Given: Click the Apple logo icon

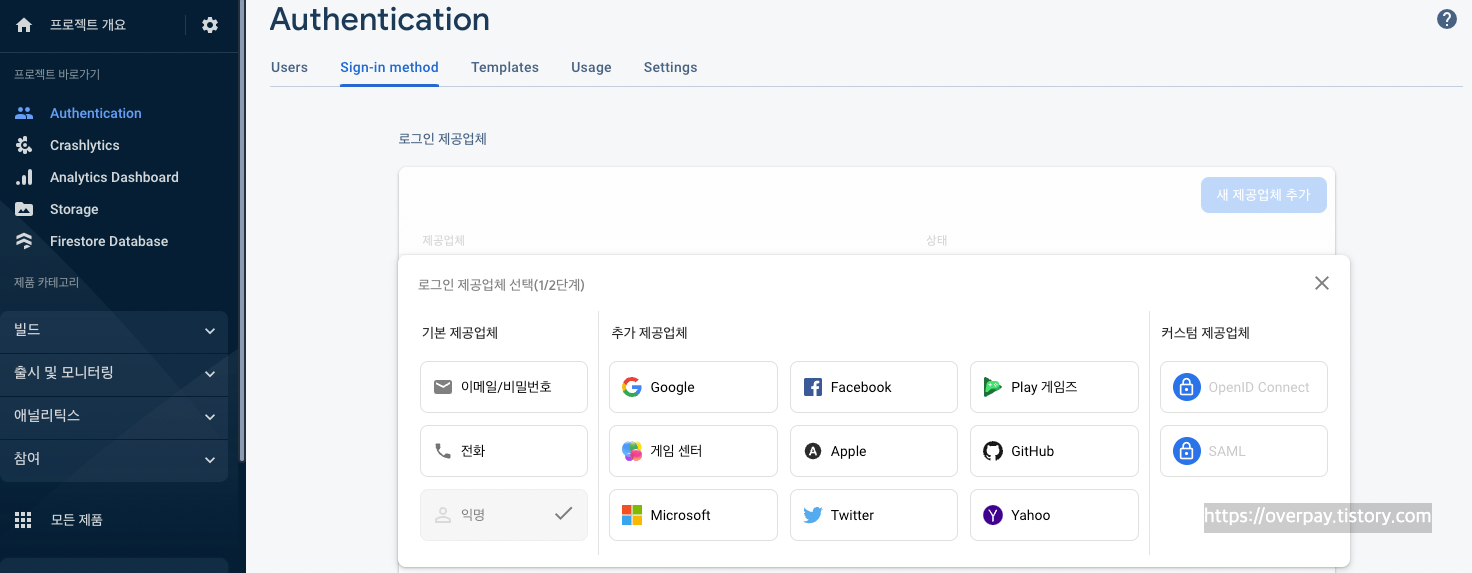Looking at the screenshot, I should click(813, 451).
